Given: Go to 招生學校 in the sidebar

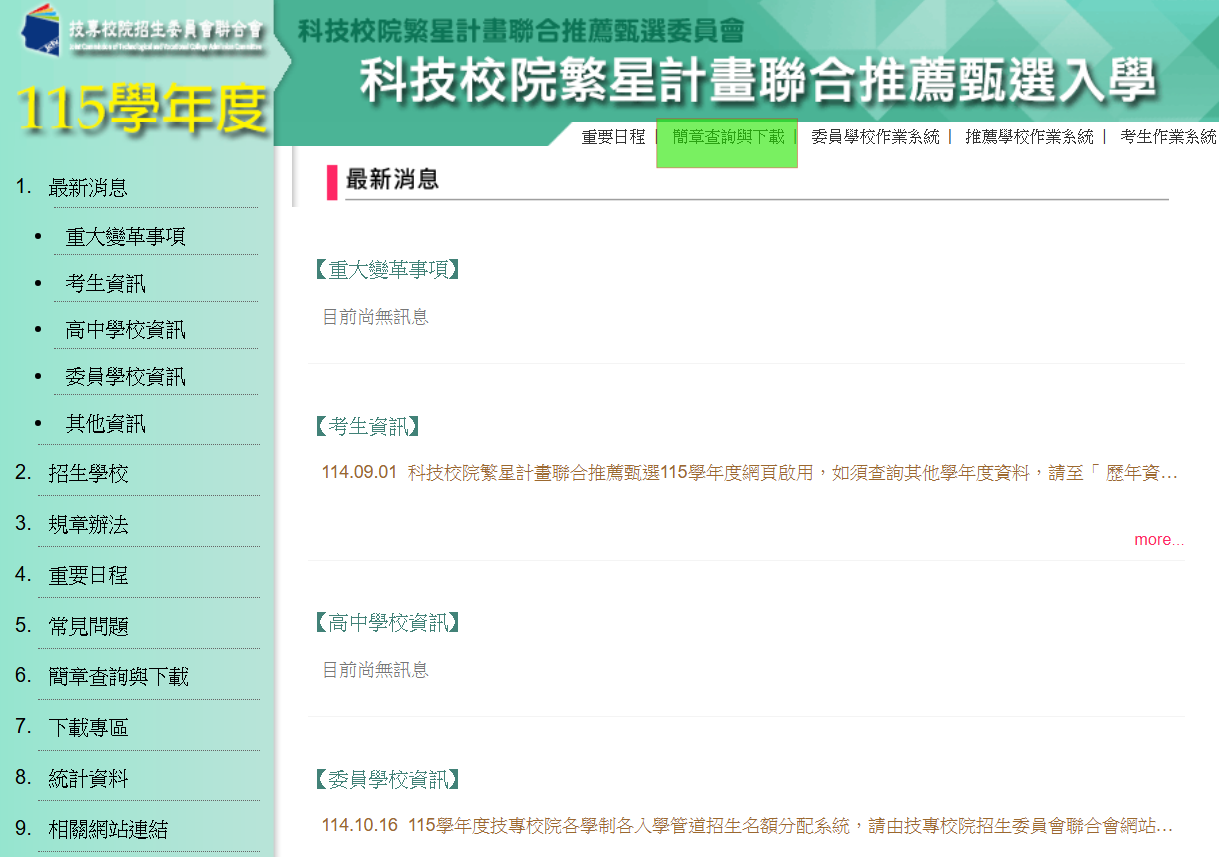Looking at the screenshot, I should 88,474.
